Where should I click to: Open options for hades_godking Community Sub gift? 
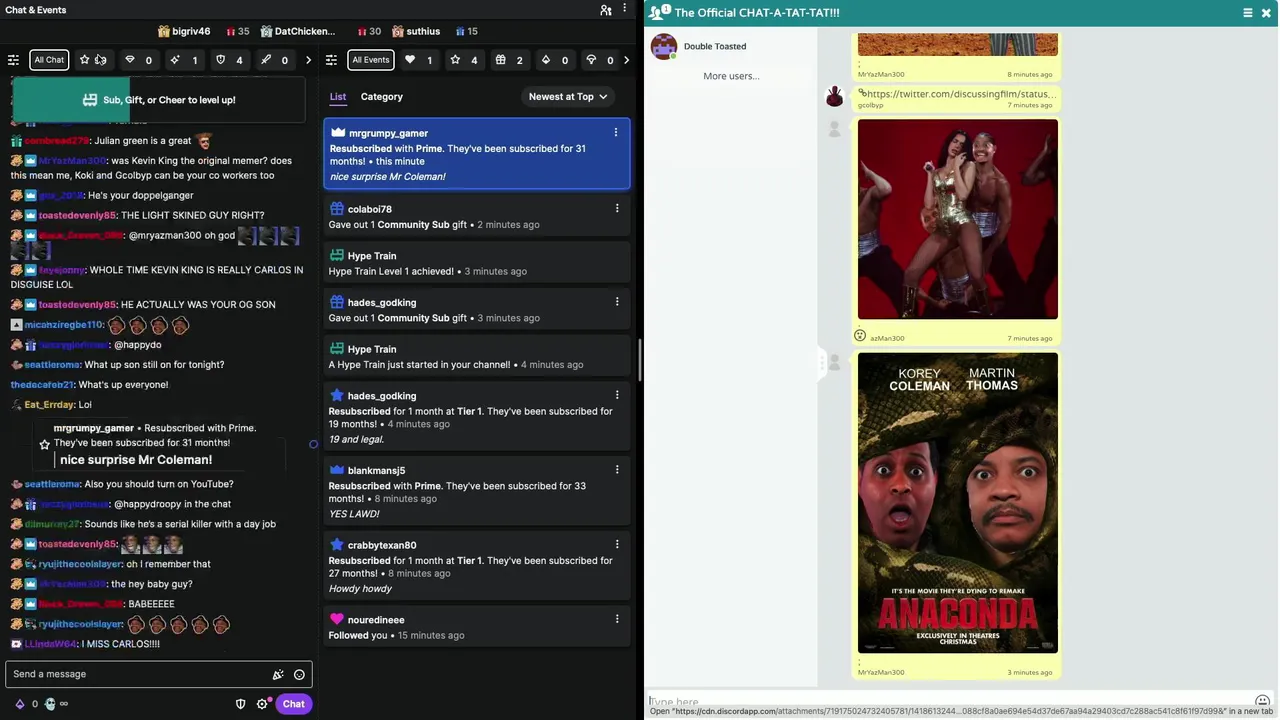point(617,301)
